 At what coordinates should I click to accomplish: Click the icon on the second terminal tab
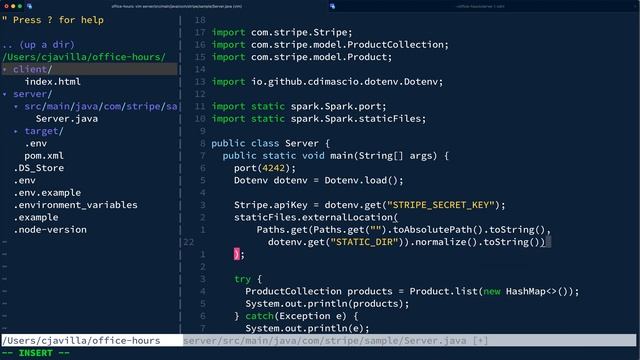coord(332,6)
